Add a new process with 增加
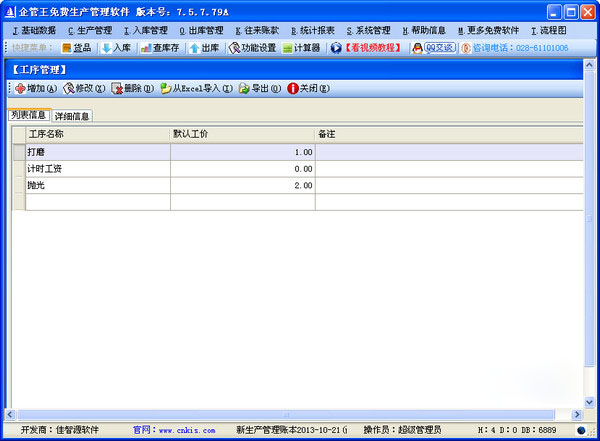The height and width of the screenshot is (441, 600). click(x=36, y=88)
